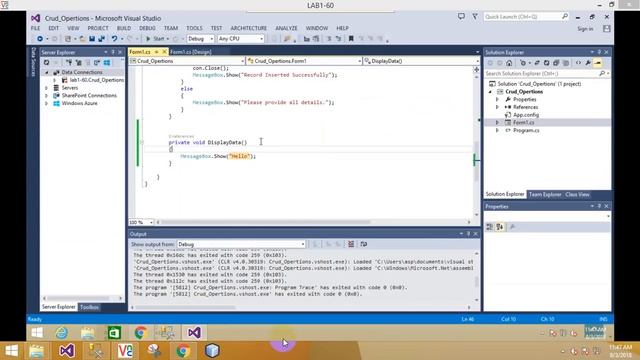Screen dimensions: 640x360
Task: Open Chrome from the outer host taskbar
Action: 183,351
